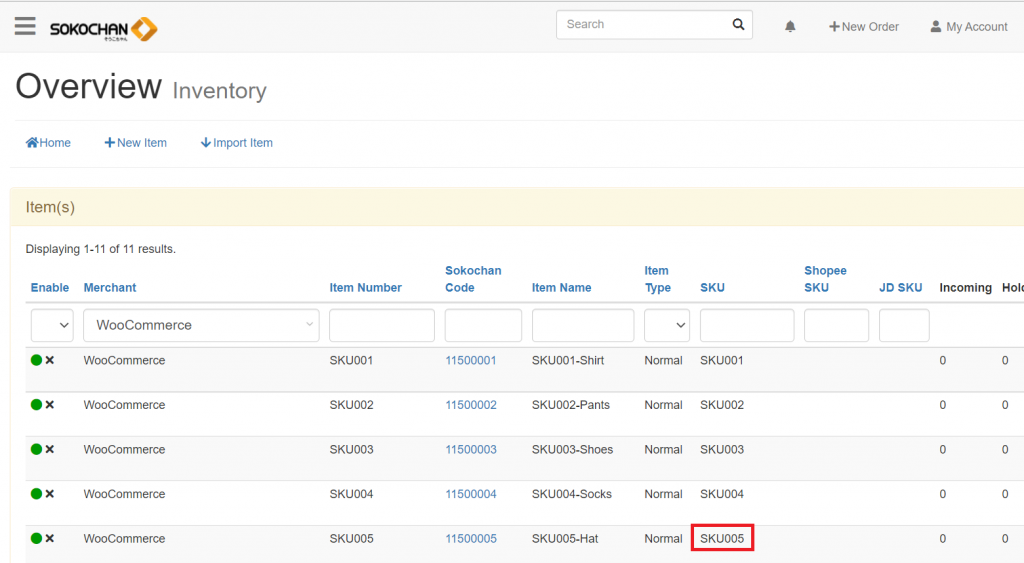Screen dimensions: 1024x563
Task: Click X icon in SKU002 row
Action: 50,404
